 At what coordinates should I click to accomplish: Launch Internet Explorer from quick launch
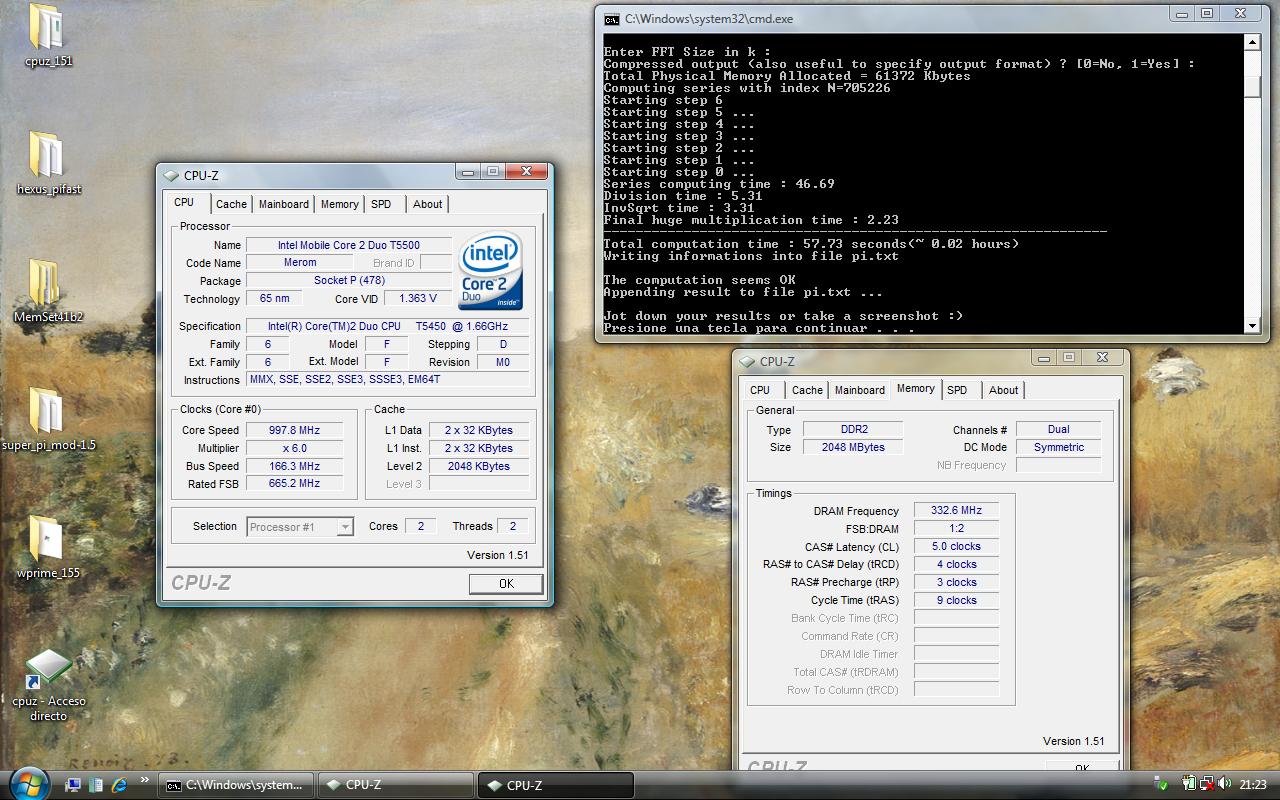coord(120,785)
